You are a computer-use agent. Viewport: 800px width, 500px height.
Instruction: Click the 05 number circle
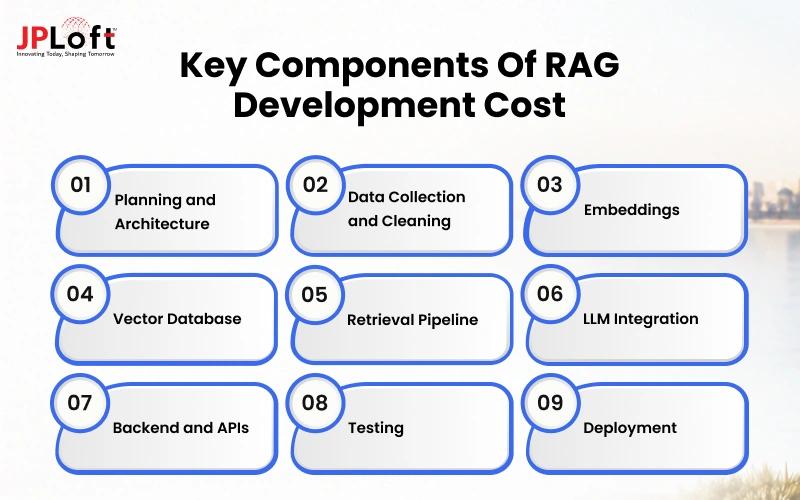(x=314, y=294)
